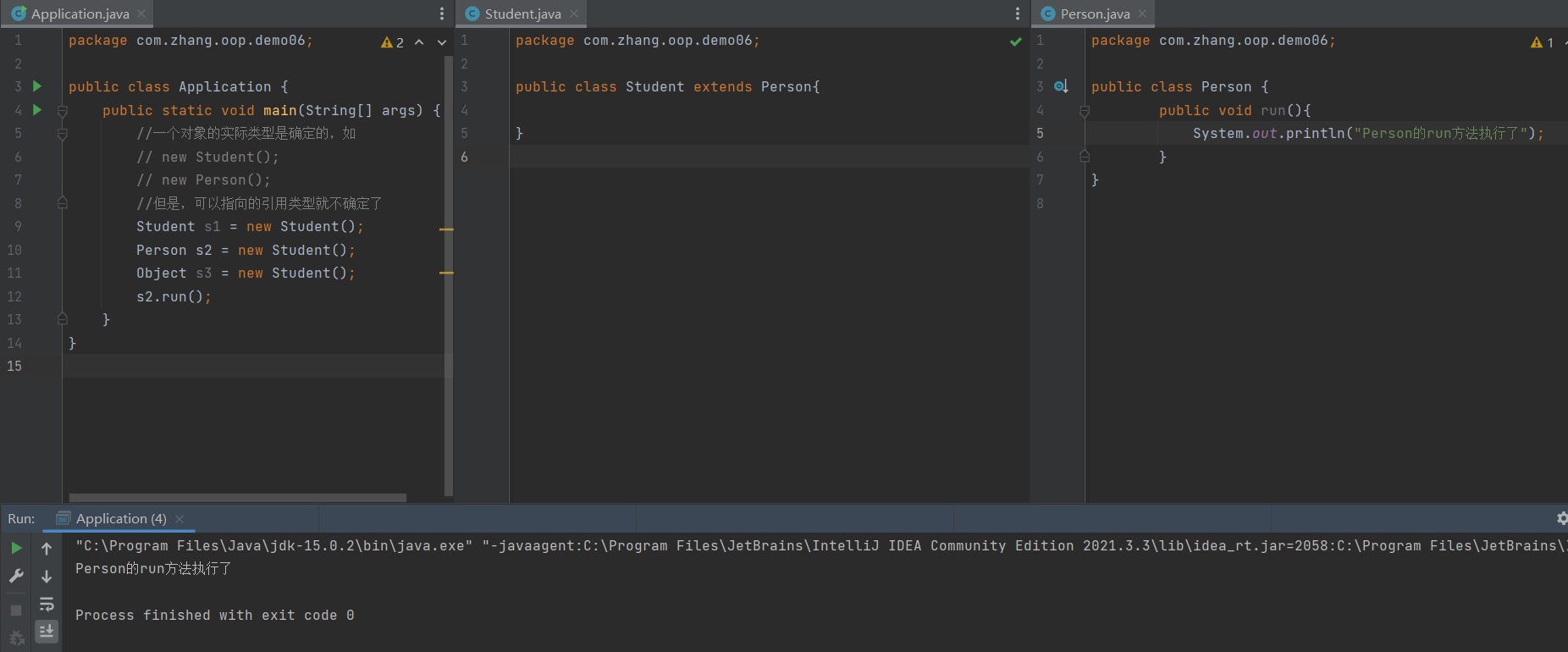Click the warning stripe mark for line 11
Screen dimensions: 1568x652
coord(447,273)
